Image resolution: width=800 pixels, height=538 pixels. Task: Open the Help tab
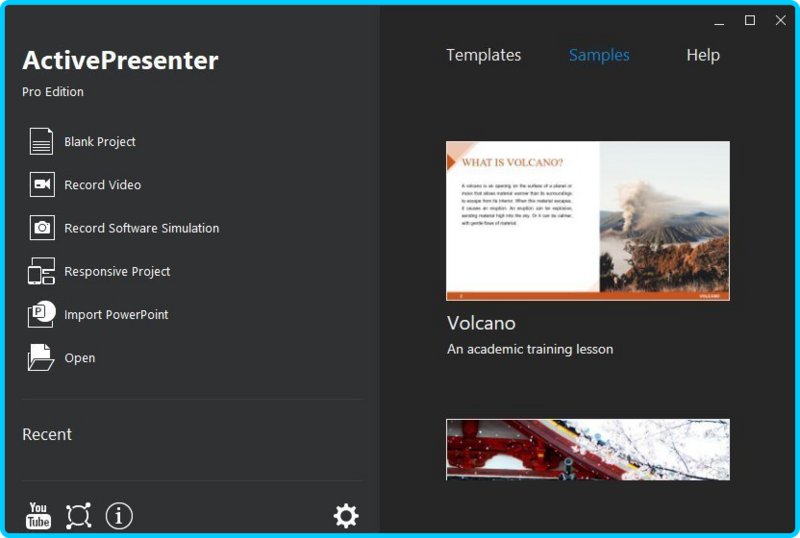pos(703,55)
